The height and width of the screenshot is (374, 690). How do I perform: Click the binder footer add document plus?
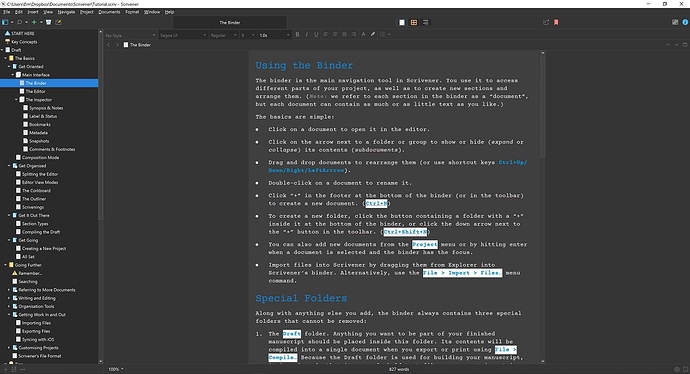pos(5,369)
